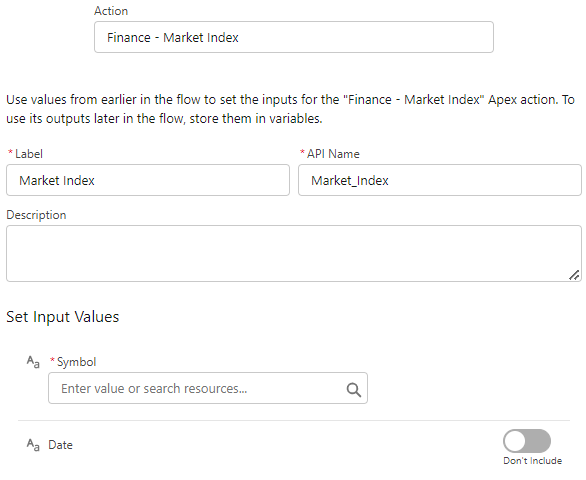Click the API Name caption text

coord(333,154)
